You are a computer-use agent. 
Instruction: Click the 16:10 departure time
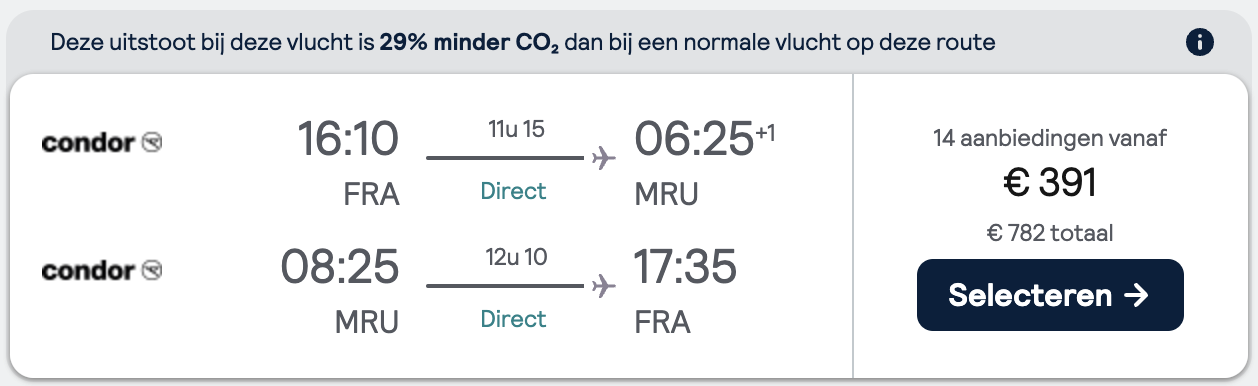348,139
